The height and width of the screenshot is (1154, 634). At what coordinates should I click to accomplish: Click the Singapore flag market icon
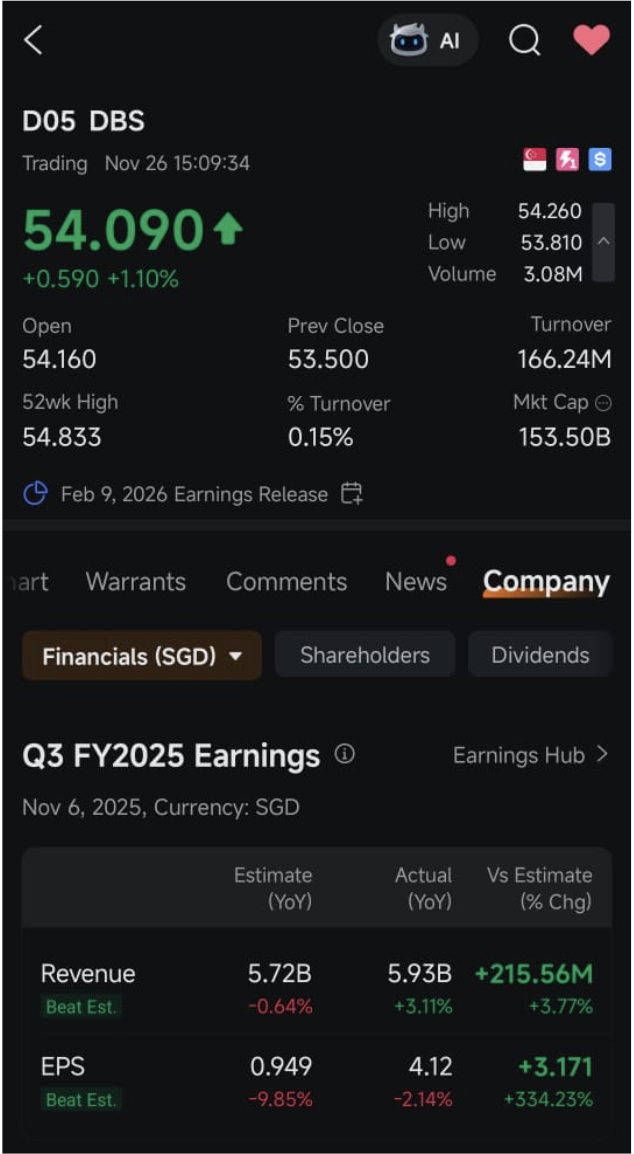(533, 159)
